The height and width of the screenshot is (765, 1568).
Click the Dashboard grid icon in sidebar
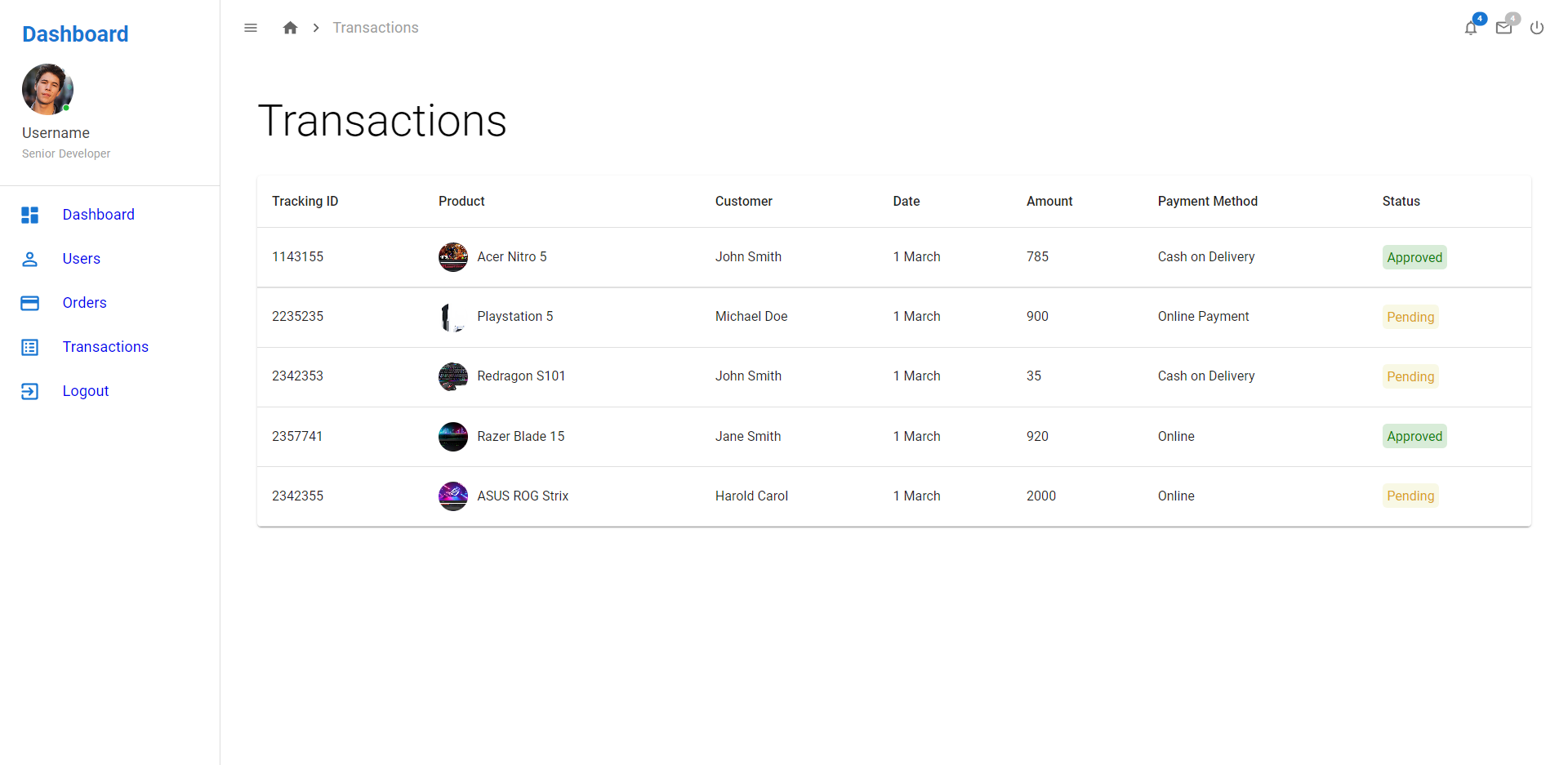tap(30, 215)
